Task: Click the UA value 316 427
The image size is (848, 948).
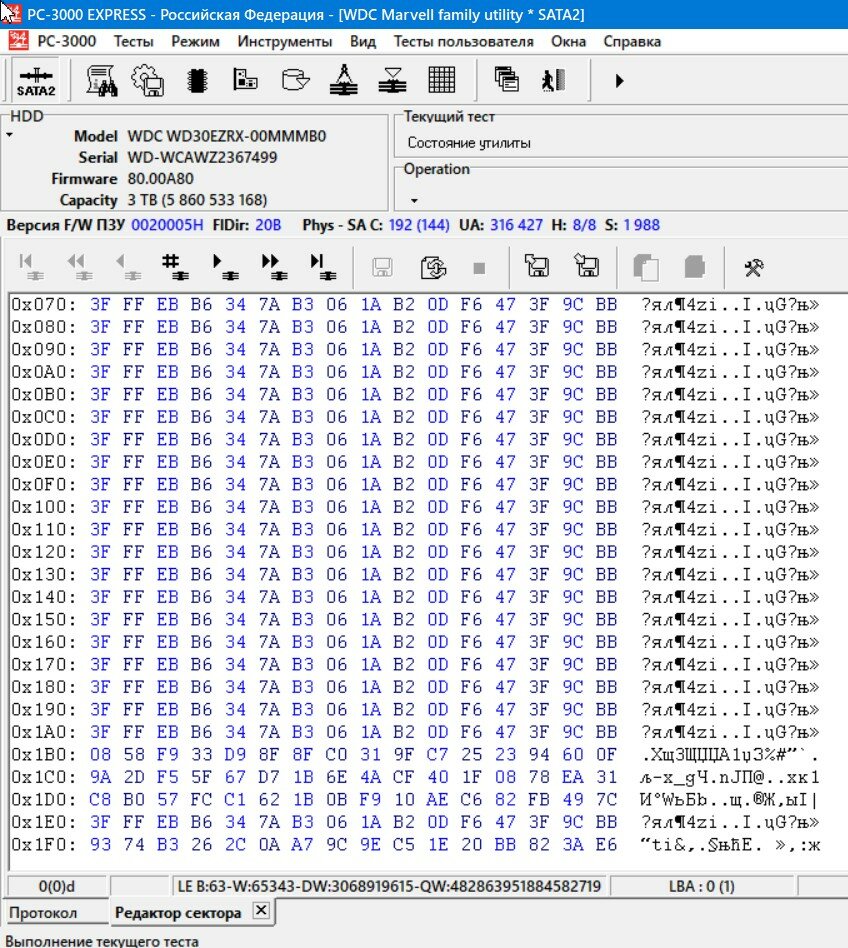Action: [516, 225]
